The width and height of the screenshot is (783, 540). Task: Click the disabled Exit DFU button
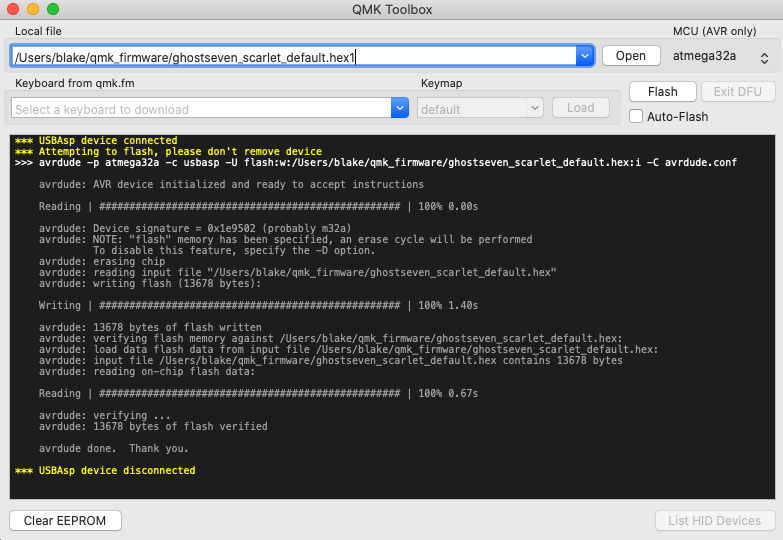[x=738, y=92]
